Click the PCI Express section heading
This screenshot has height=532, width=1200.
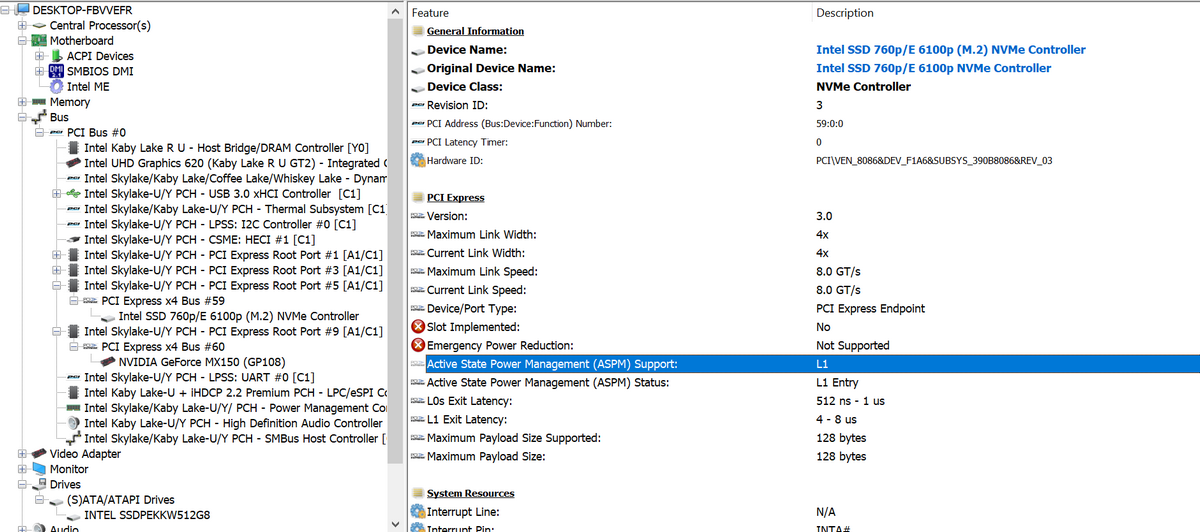[455, 198]
